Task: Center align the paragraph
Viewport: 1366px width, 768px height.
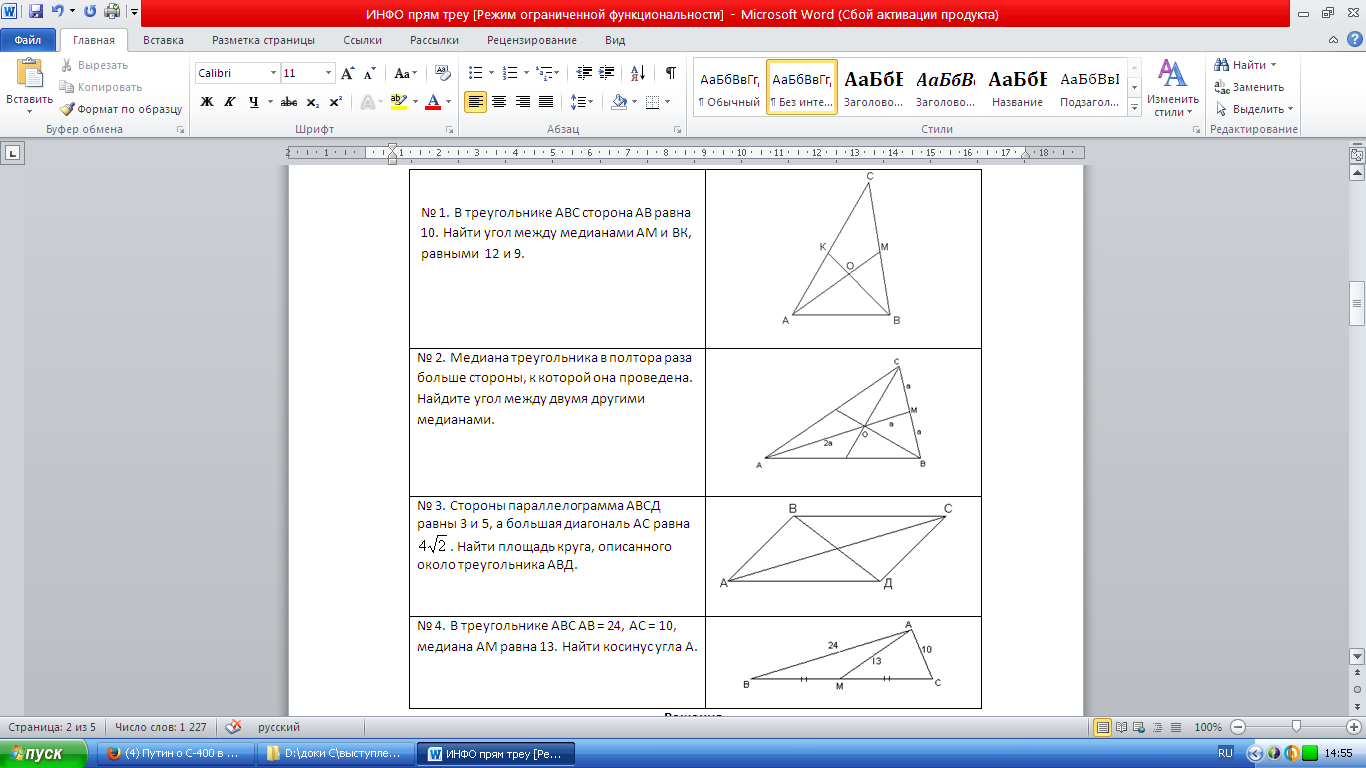Action: tap(499, 102)
